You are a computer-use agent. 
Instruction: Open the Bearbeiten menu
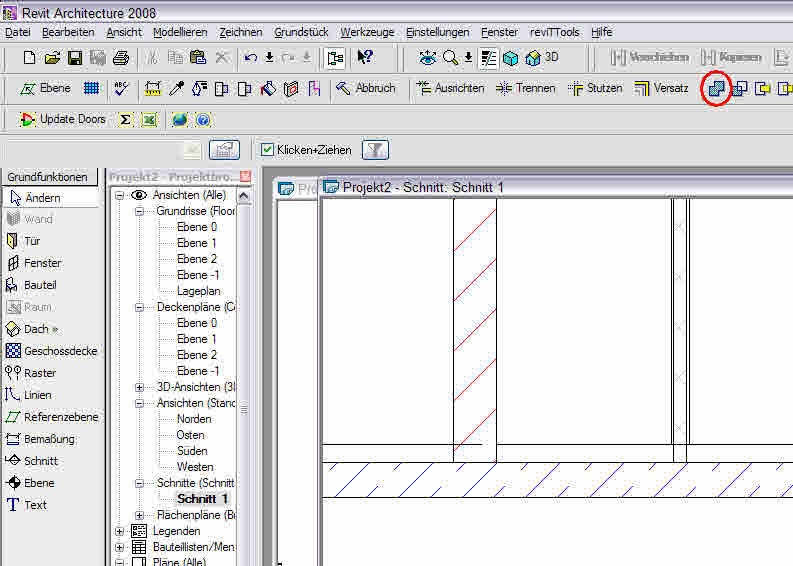68,32
